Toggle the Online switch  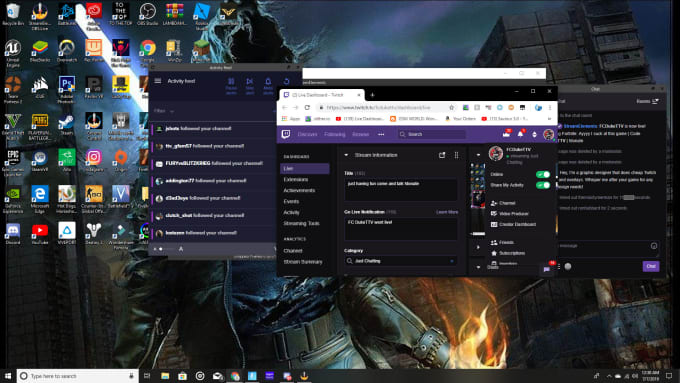point(543,174)
